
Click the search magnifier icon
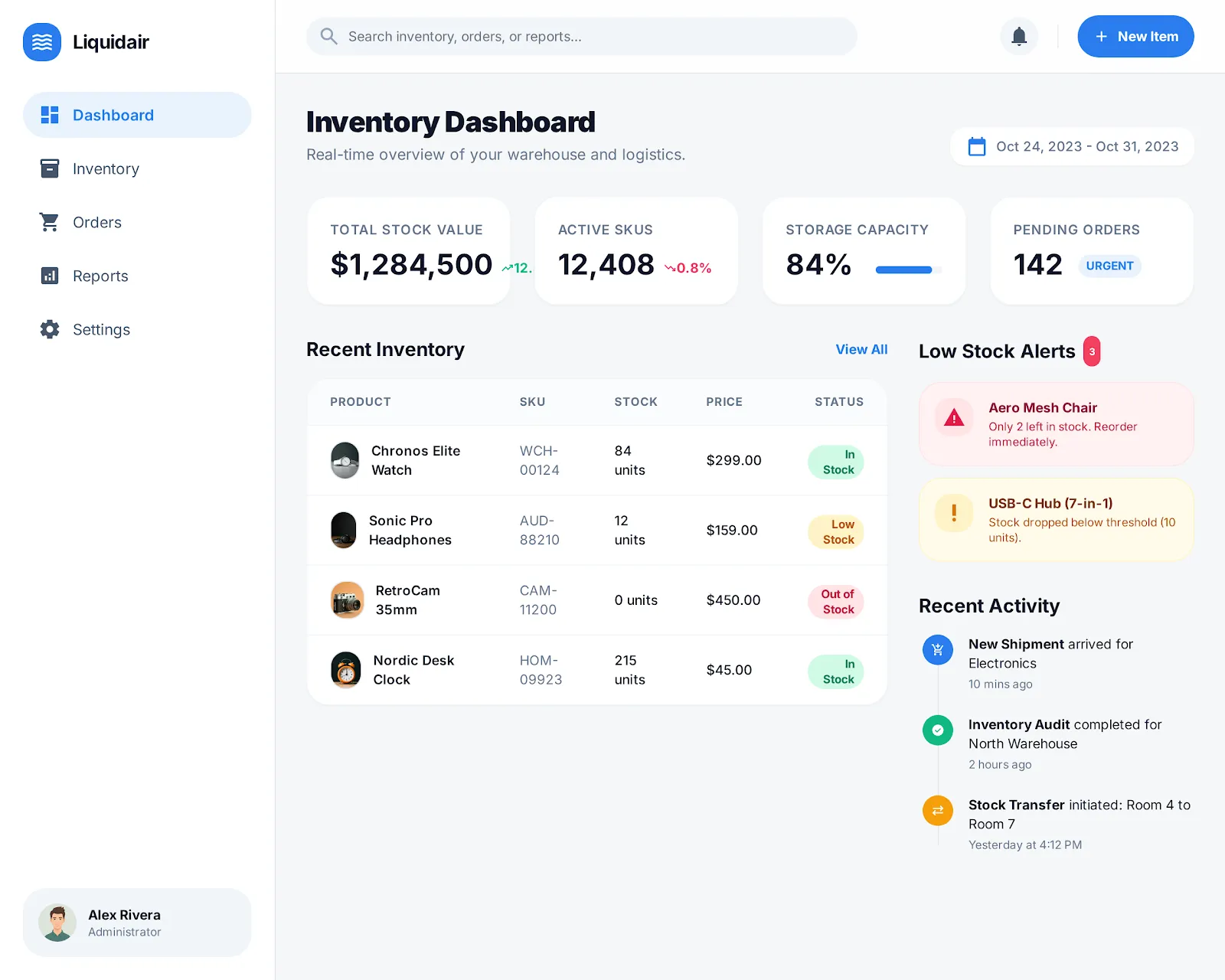pos(328,36)
